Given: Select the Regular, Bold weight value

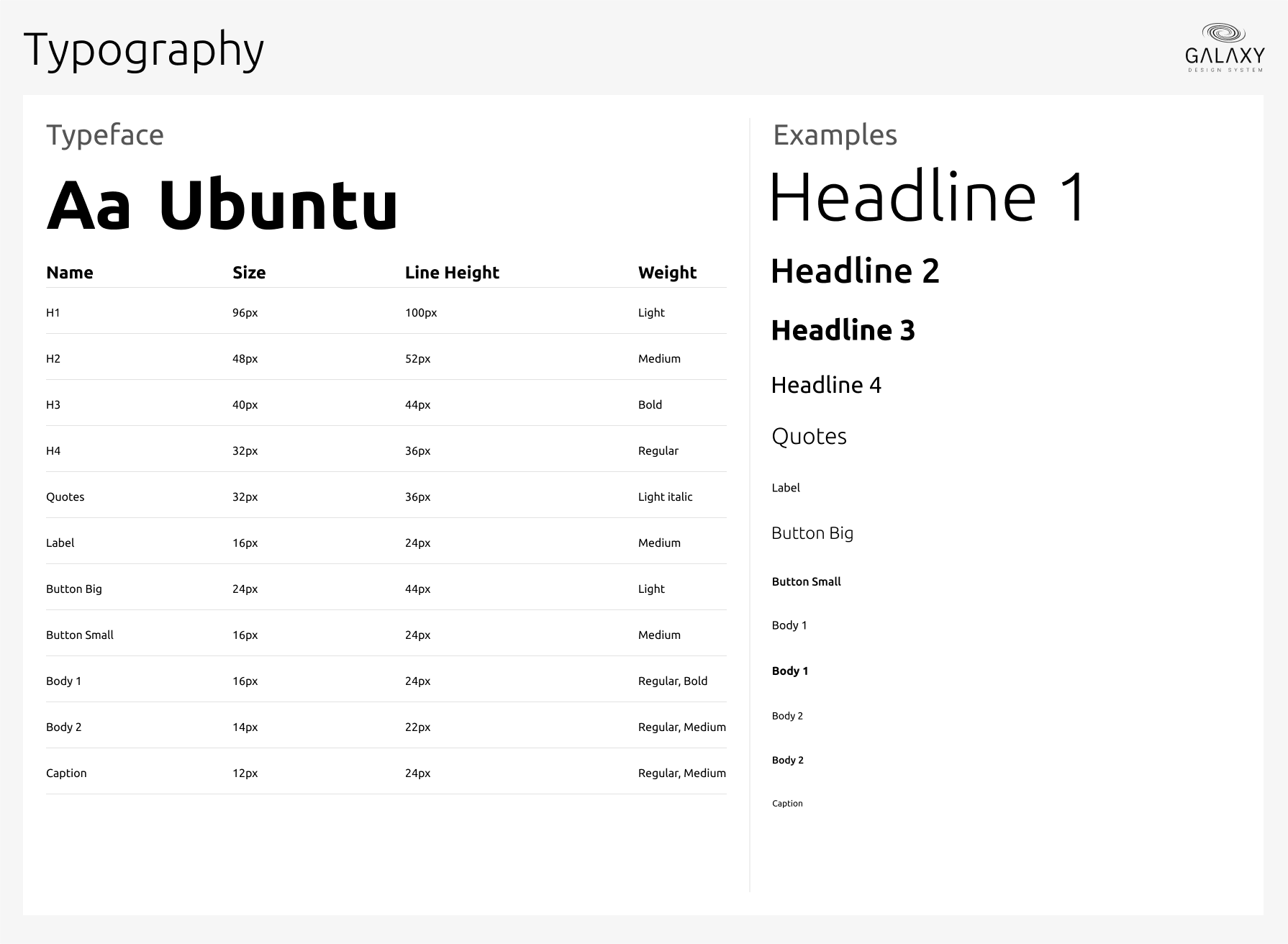Looking at the screenshot, I should point(672,681).
